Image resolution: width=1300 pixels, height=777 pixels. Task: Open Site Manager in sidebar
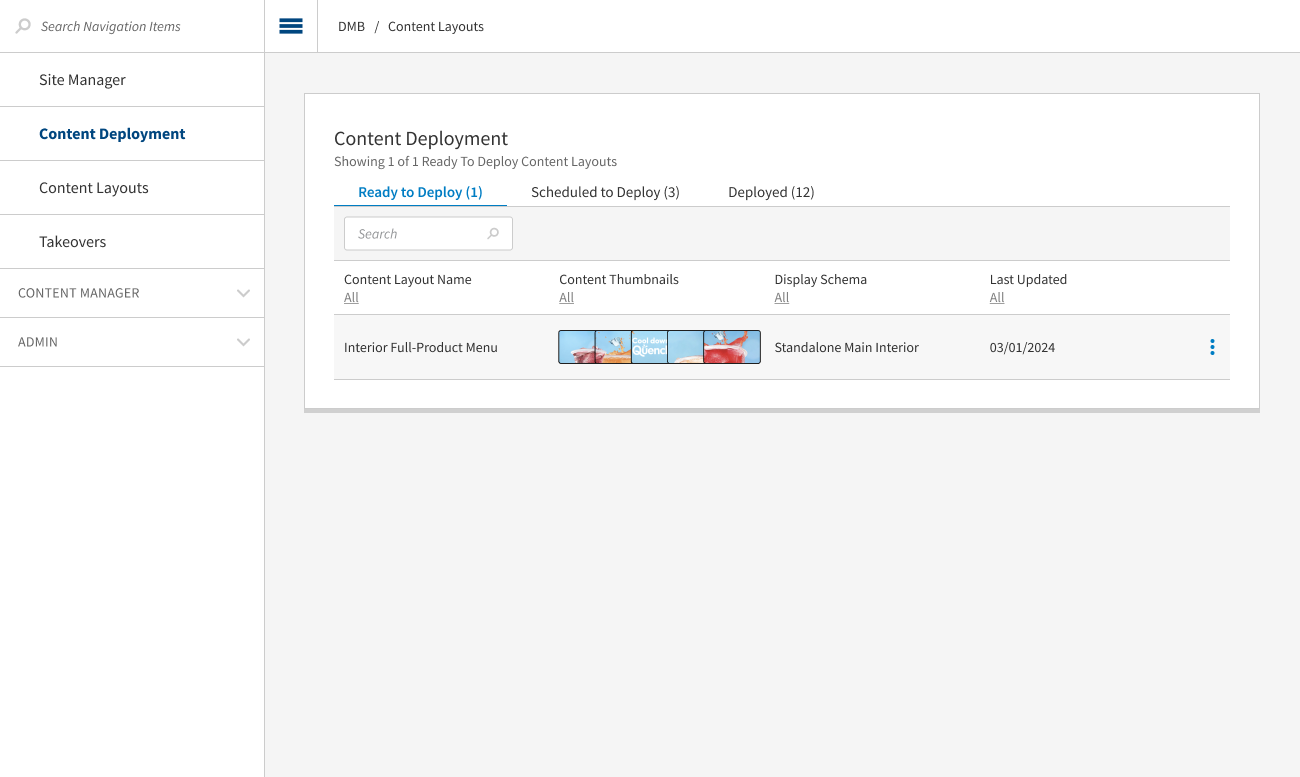[132, 80]
